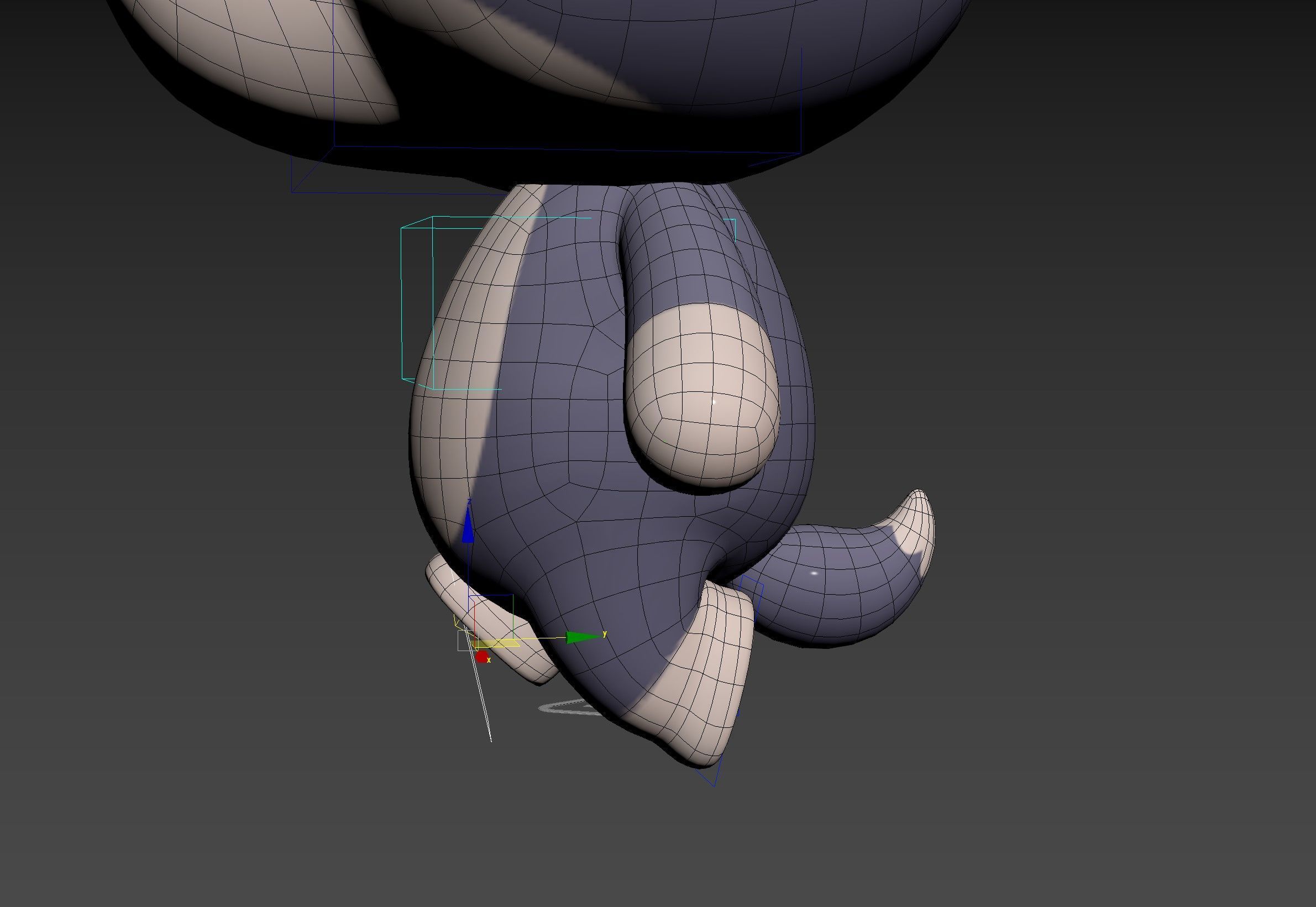Click the green Y-axis arrow of the gizmo
Screen dimensions: 1316x907
pos(584,637)
